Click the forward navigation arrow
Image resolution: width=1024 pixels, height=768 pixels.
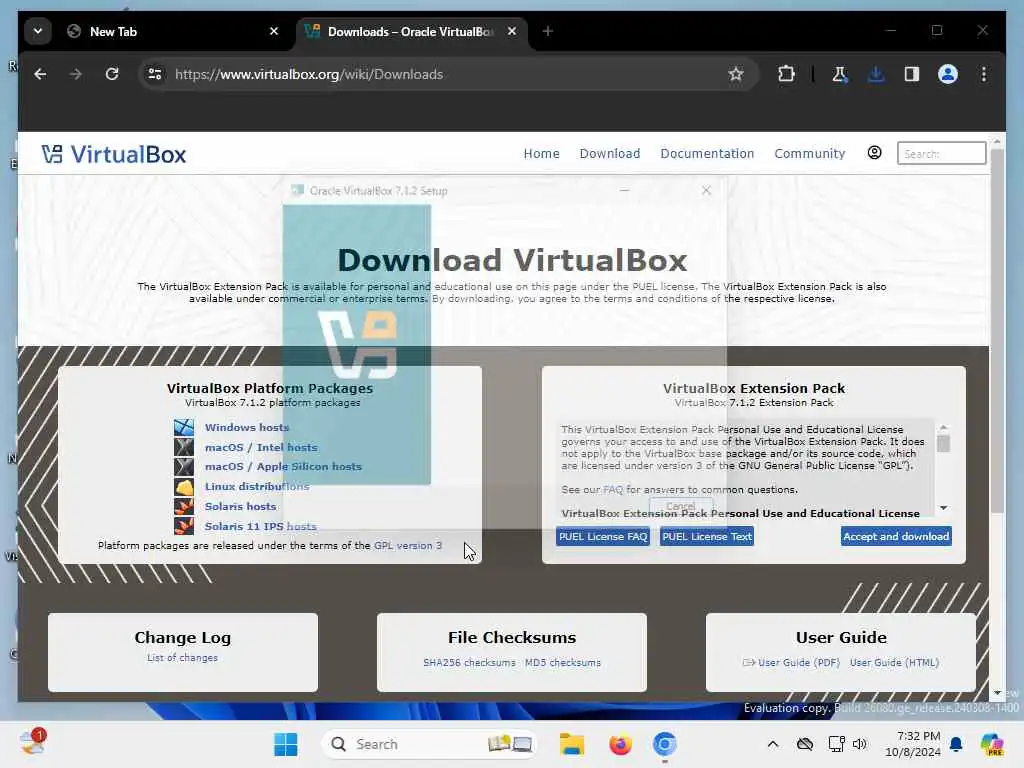[76, 74]
